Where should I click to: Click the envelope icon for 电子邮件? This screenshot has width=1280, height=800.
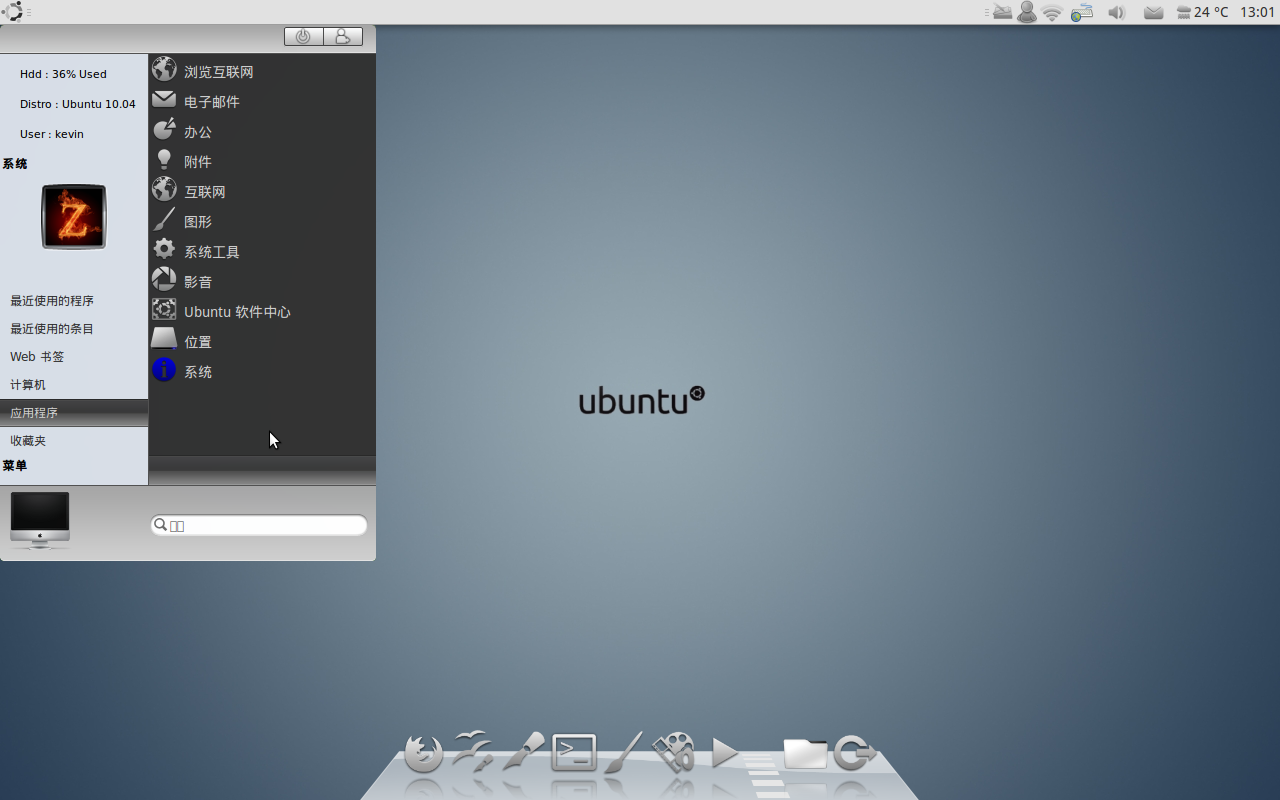(164, 100)
